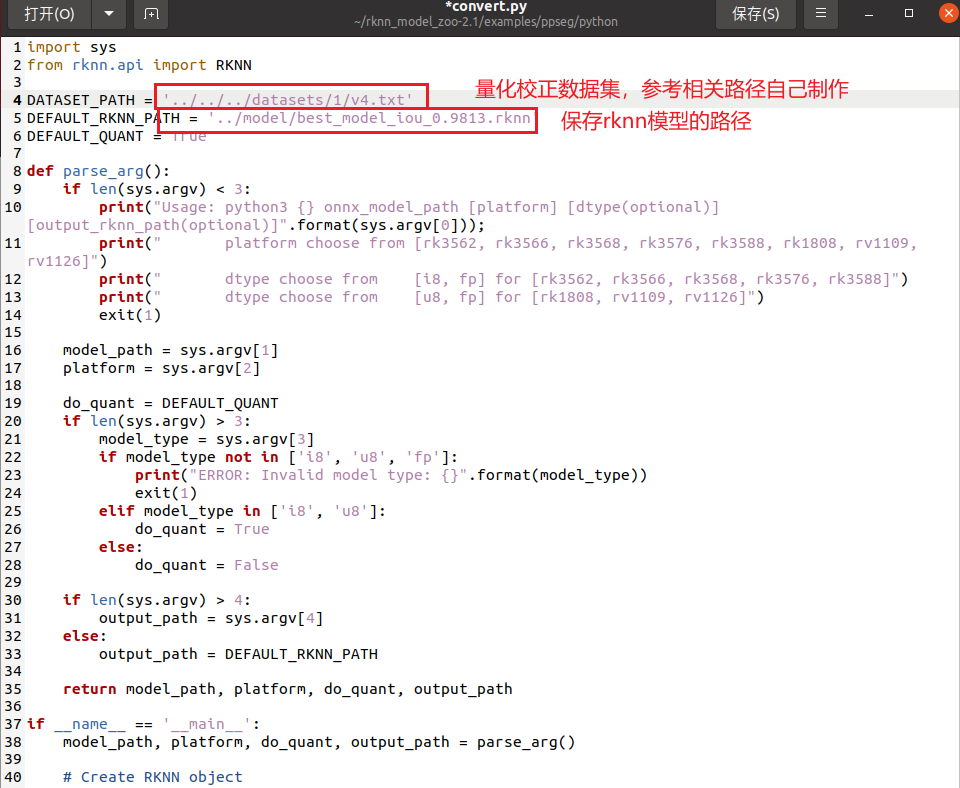Click 'else:' on line 27
The width and height of the screenshot is (960, 788).
[121, 547]
